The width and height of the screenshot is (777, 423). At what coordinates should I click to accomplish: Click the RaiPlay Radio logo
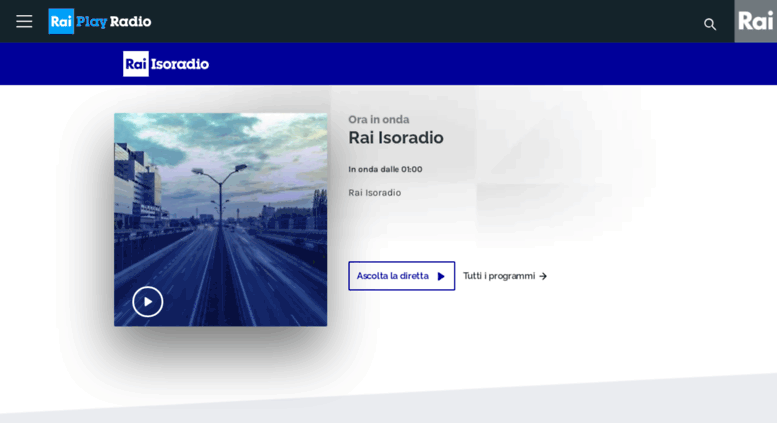(x=100, y=21)
